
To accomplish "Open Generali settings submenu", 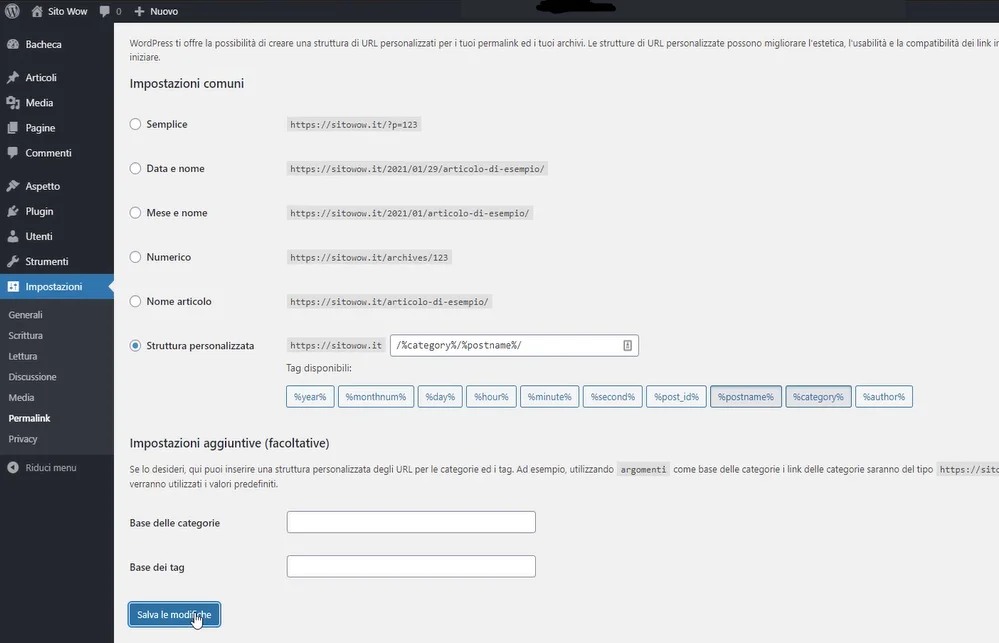I will 25,315.
